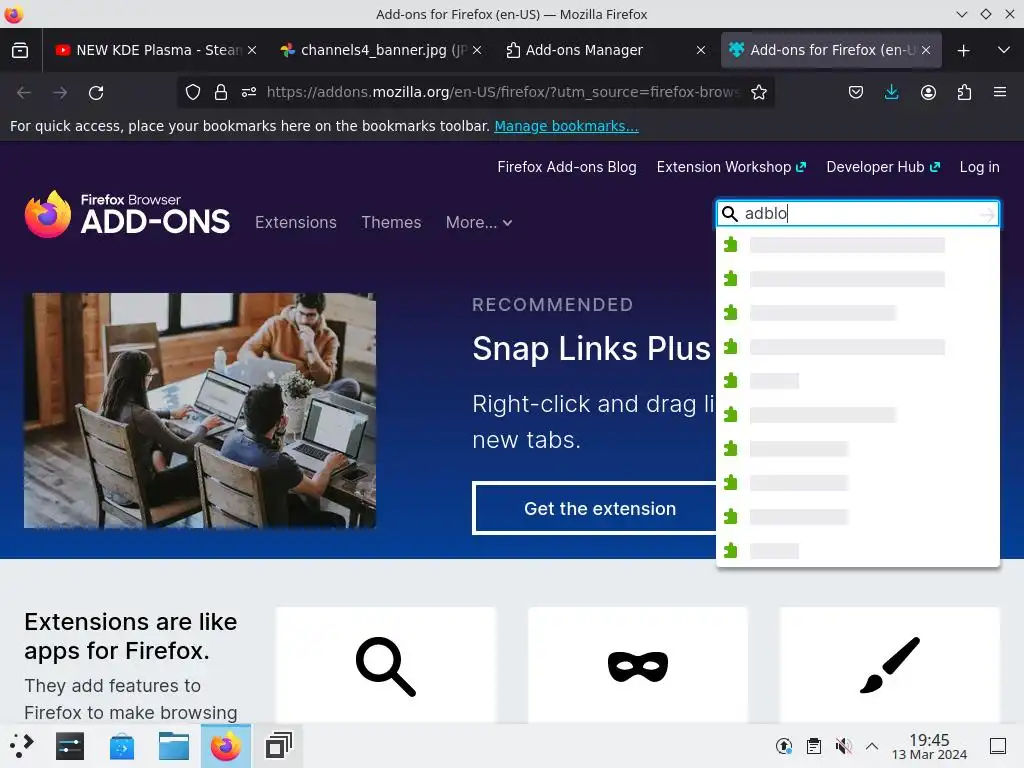Image resolution: width=1024 pixels, height=768 pixels.
Task: Open the clock showing 19:45
Action: [929, 746]
